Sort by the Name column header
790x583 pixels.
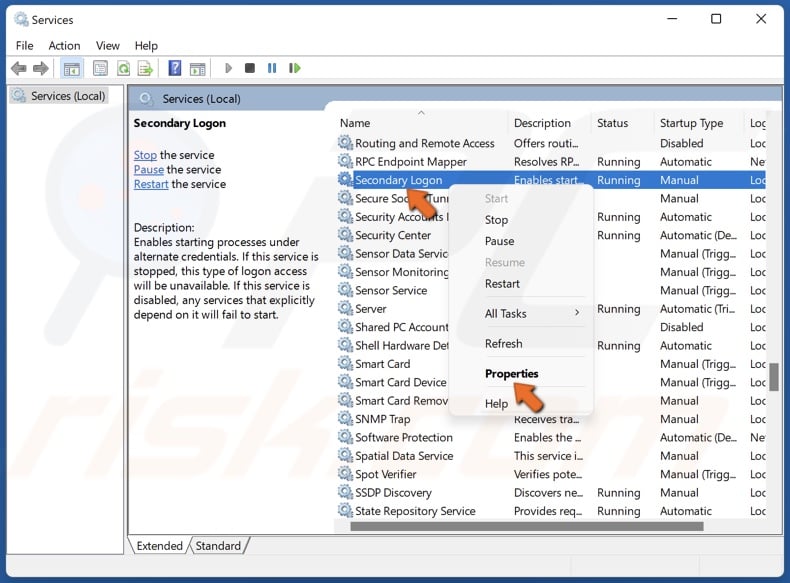click(421, 123)
